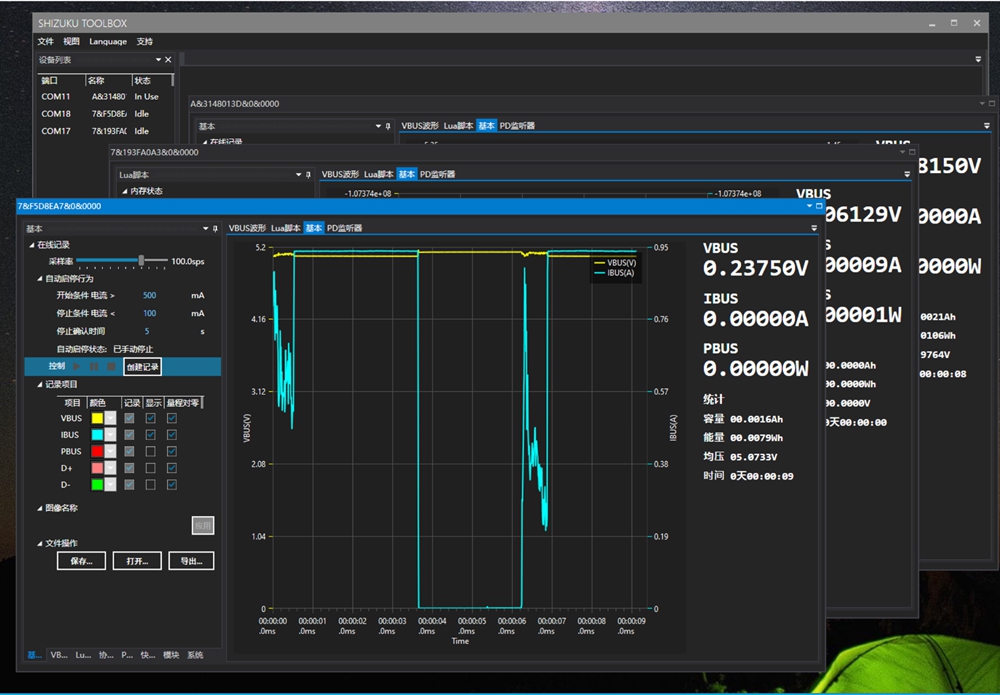Switch to the PD监听器 tab
Viewport: 1000px width, 695px height.
[x=344, y=228]
